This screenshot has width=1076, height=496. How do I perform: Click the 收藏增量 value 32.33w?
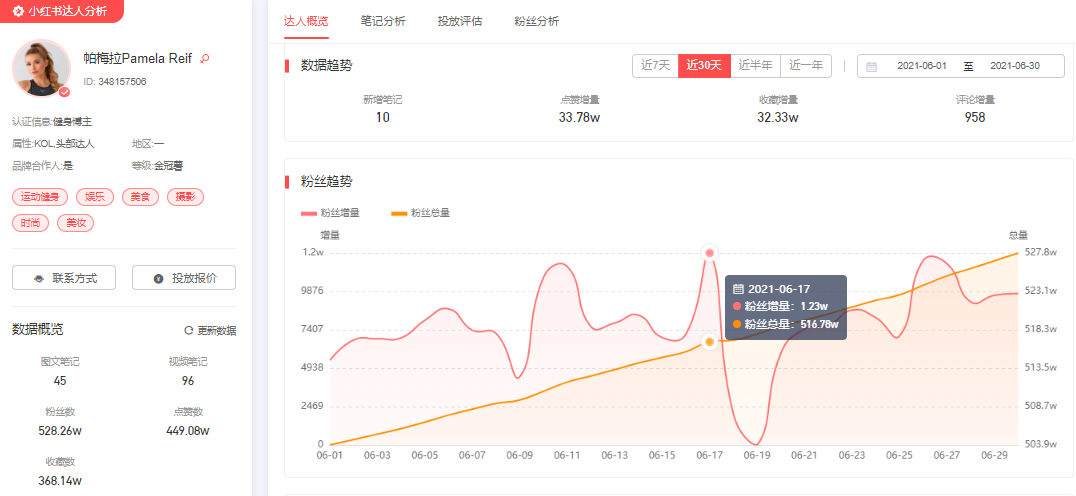pos(777,117)
